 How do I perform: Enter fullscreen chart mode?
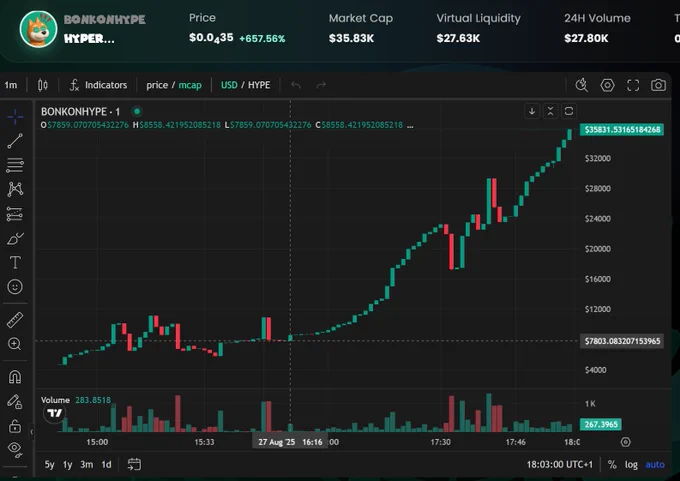coord(633,85)
